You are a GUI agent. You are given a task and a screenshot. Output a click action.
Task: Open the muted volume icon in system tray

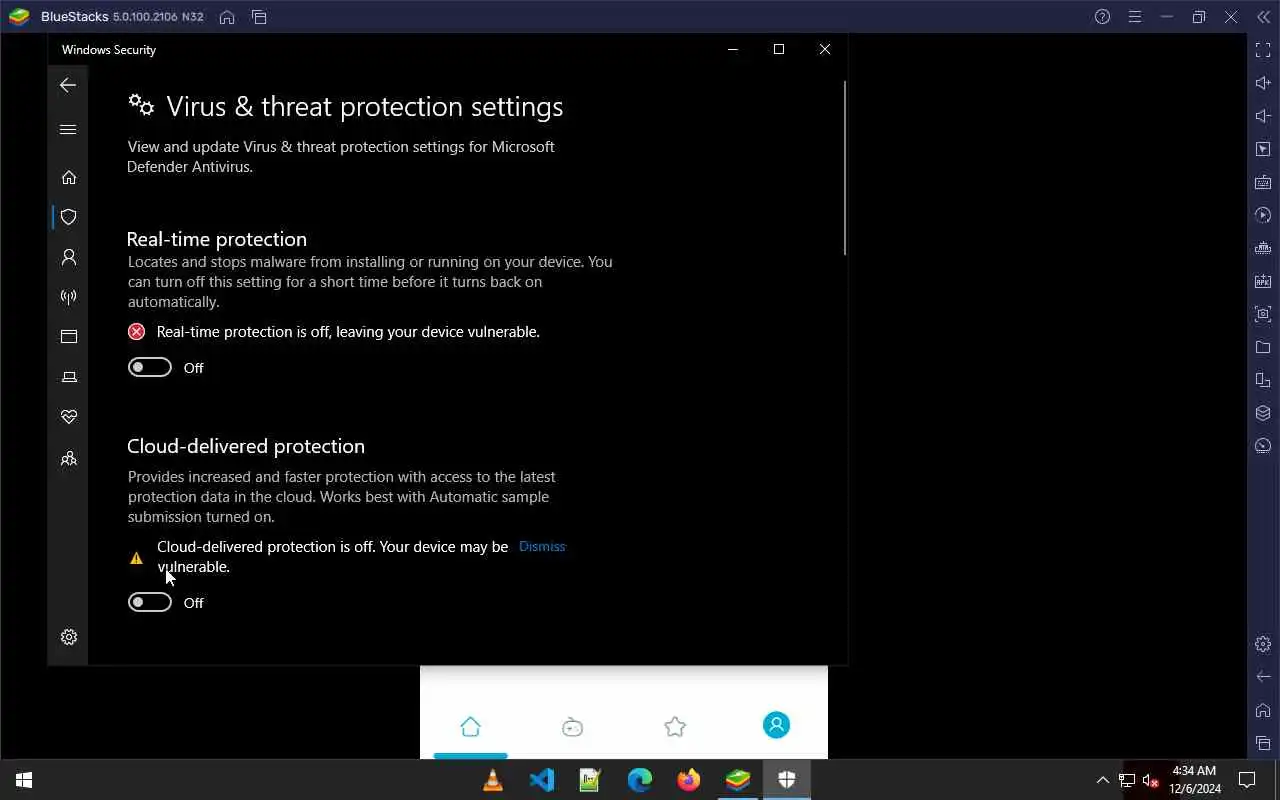coord(1150,780)
